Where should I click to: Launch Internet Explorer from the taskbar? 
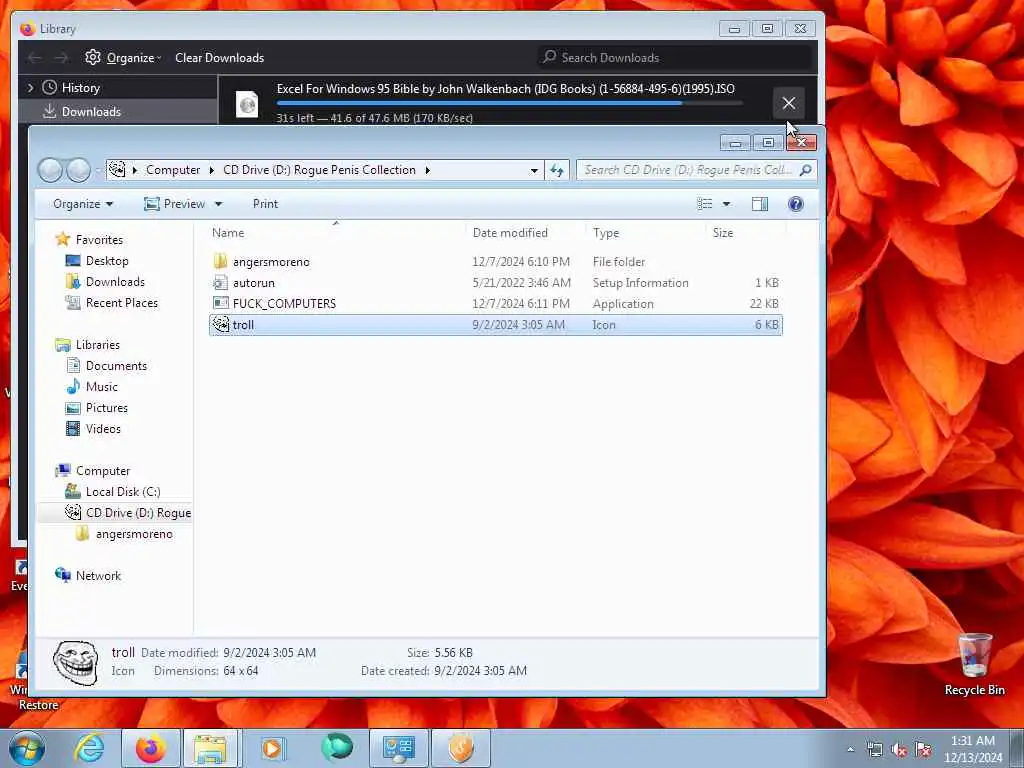tap(89, 748)
